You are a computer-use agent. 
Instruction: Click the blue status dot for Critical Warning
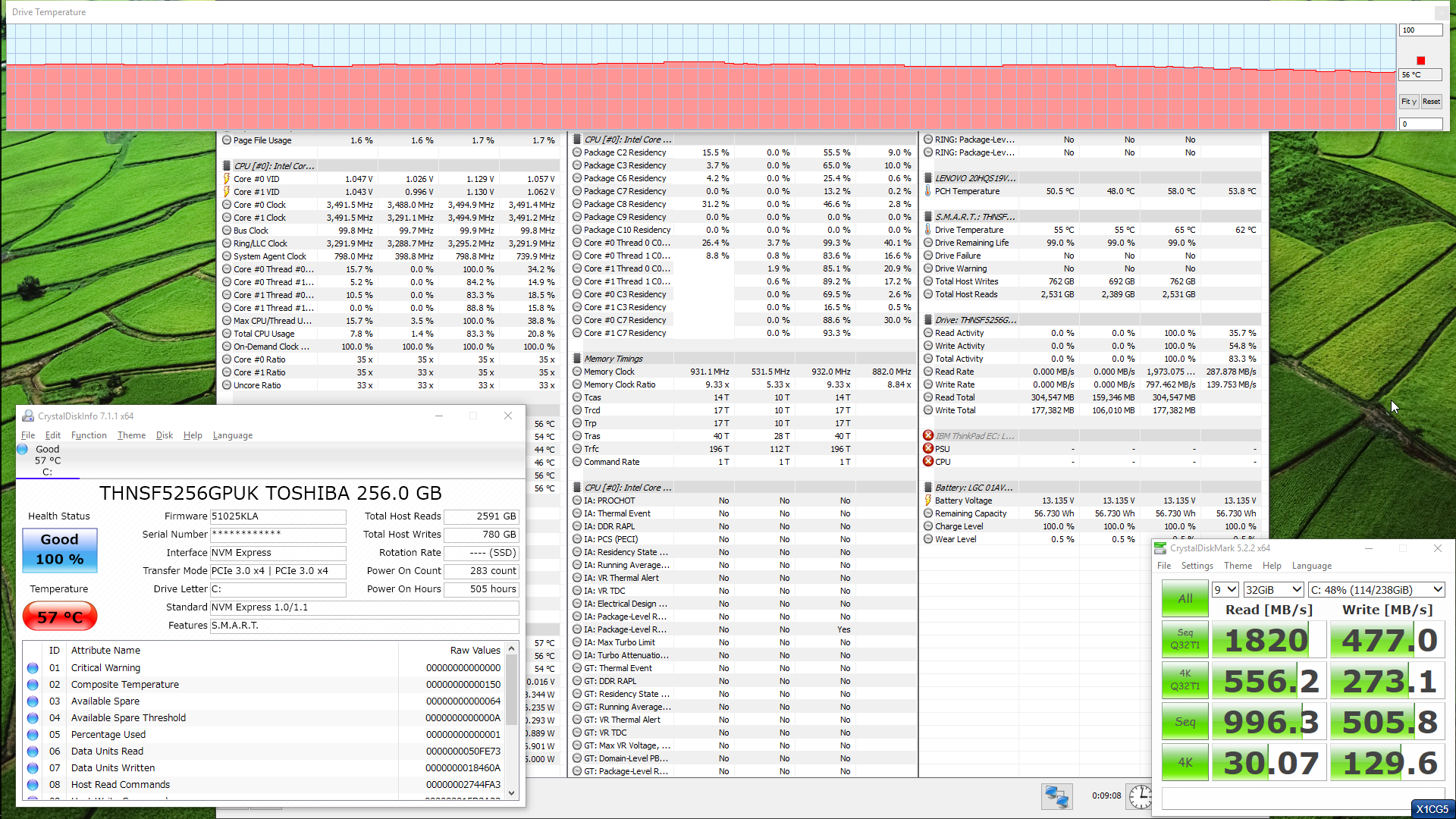click(x=33, y=668)
